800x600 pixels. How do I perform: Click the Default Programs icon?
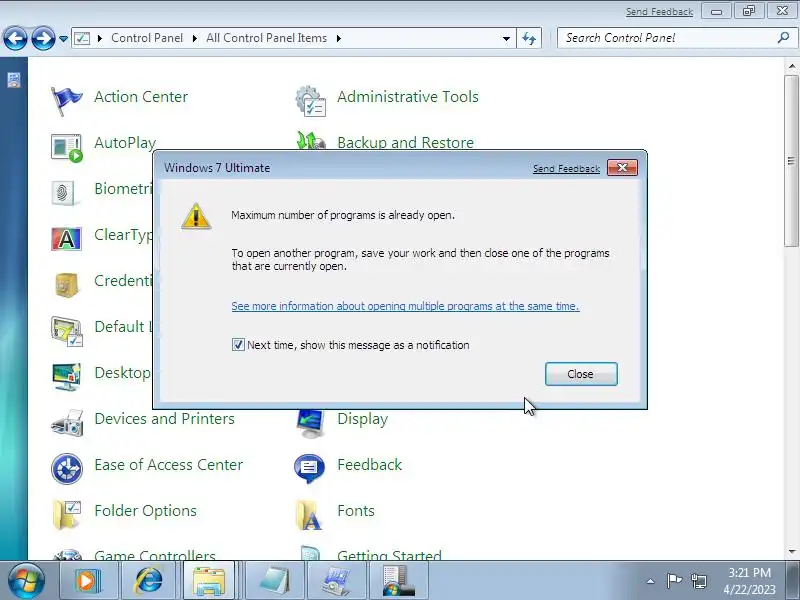pos(67,331)
